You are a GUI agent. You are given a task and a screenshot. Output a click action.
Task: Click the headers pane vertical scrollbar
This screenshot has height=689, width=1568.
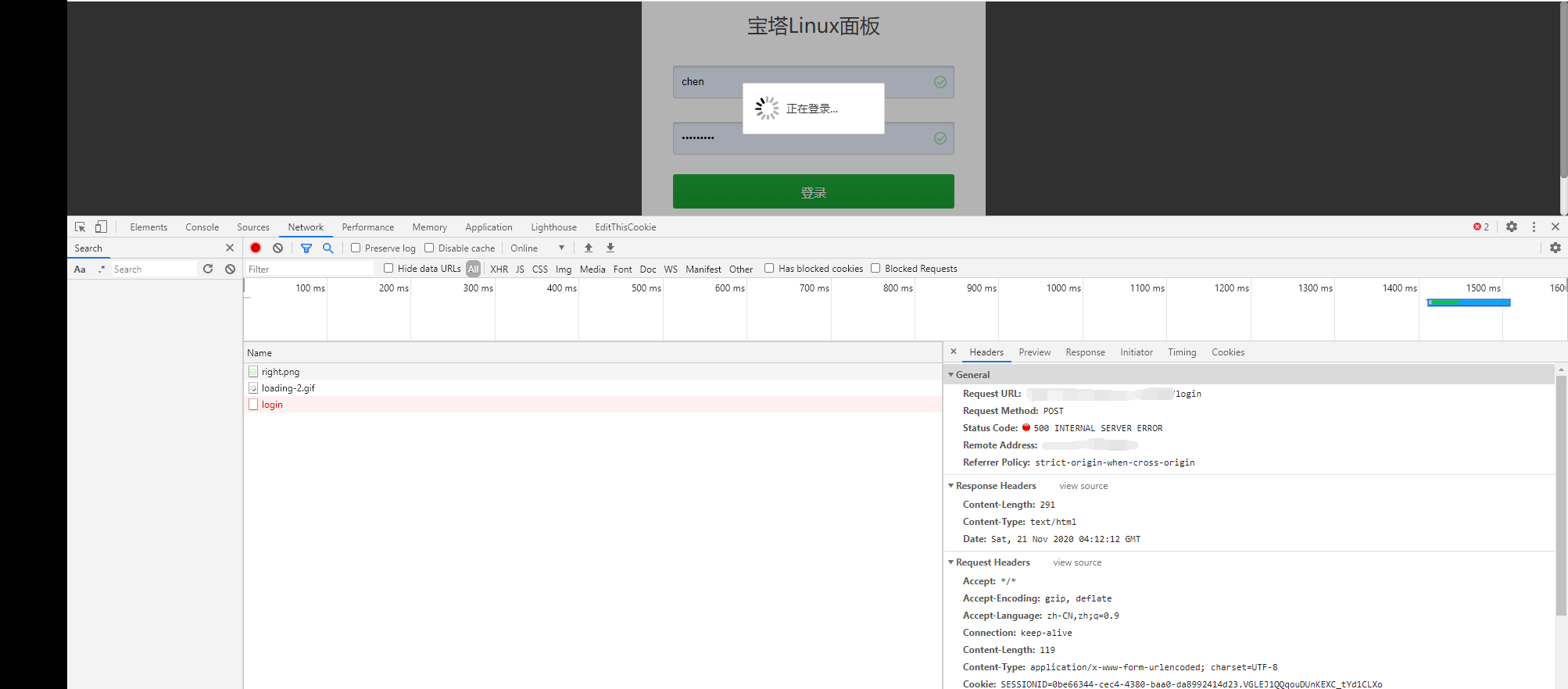pos(1561,495)
